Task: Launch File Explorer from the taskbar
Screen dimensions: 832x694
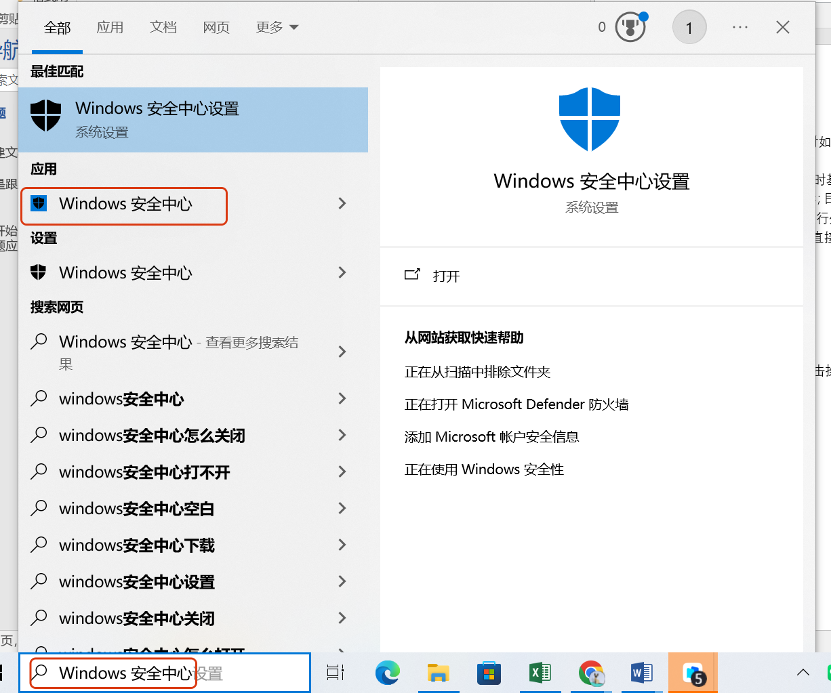Action: pos(437,673)
